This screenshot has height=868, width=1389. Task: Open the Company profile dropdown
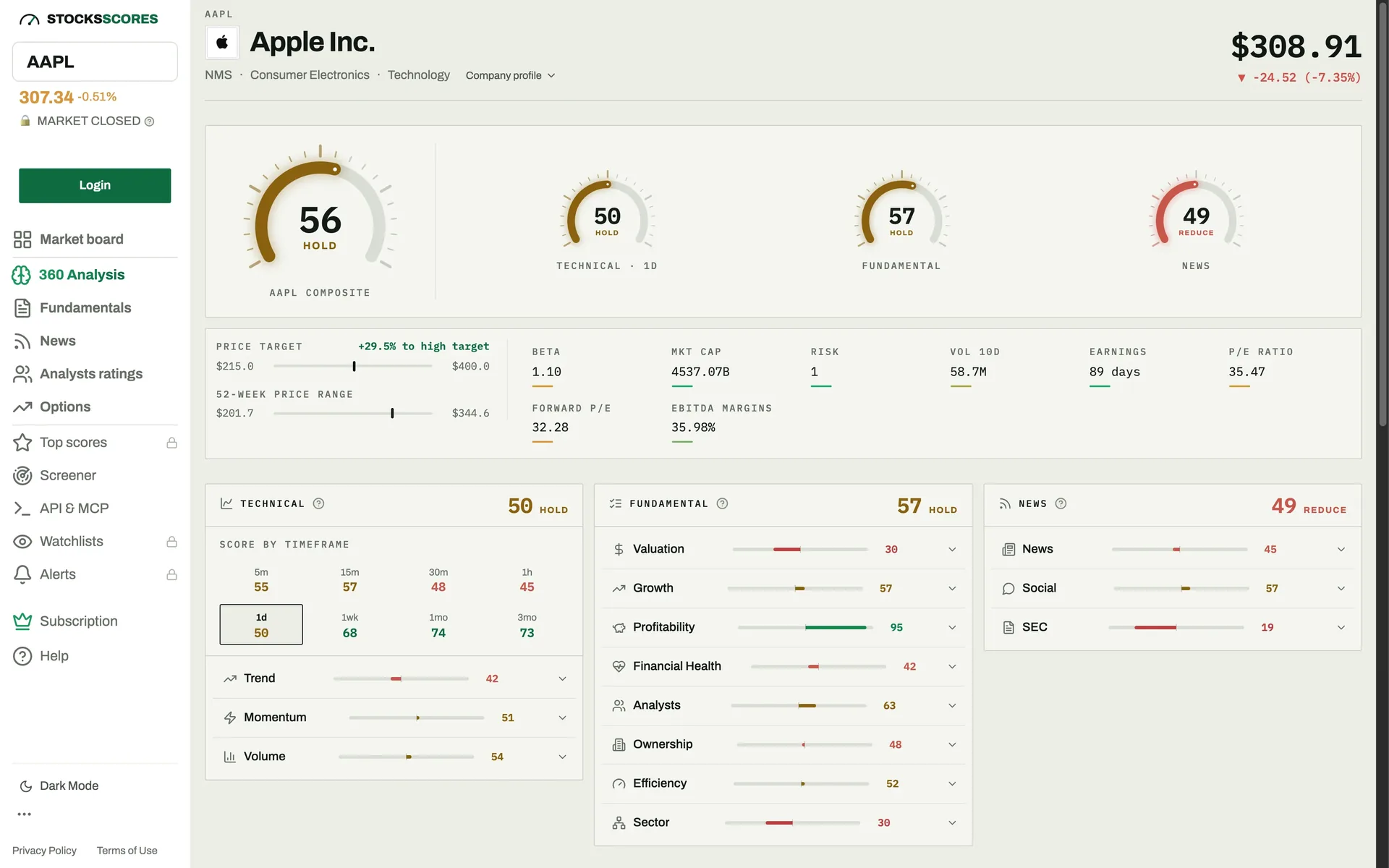pyautogui.click(x=511, y=76)
